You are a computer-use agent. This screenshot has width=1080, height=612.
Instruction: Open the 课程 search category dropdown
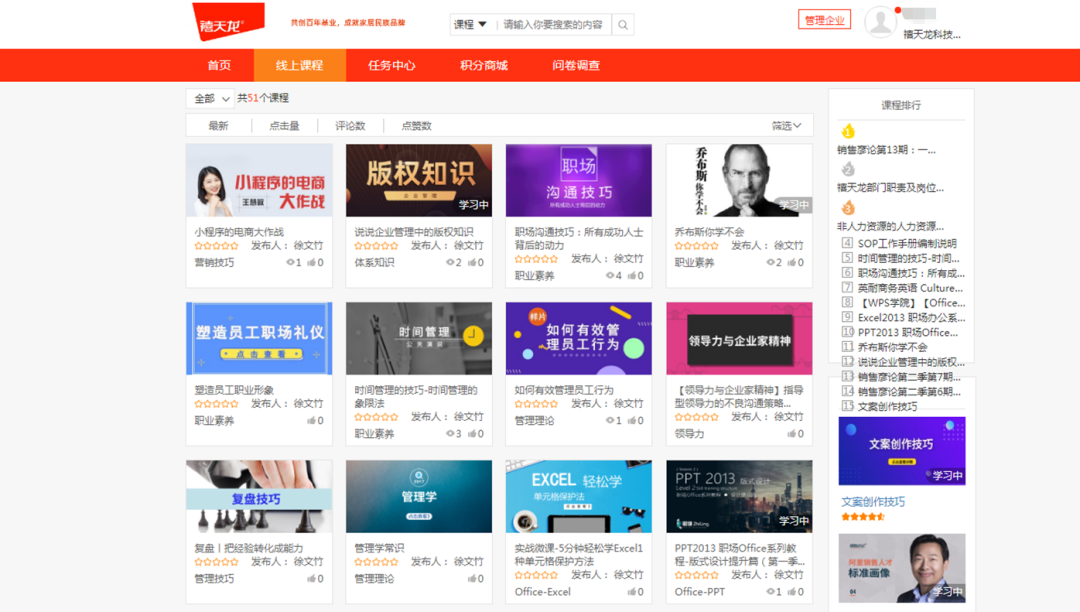pyautogui.click(x=470, y=24)
